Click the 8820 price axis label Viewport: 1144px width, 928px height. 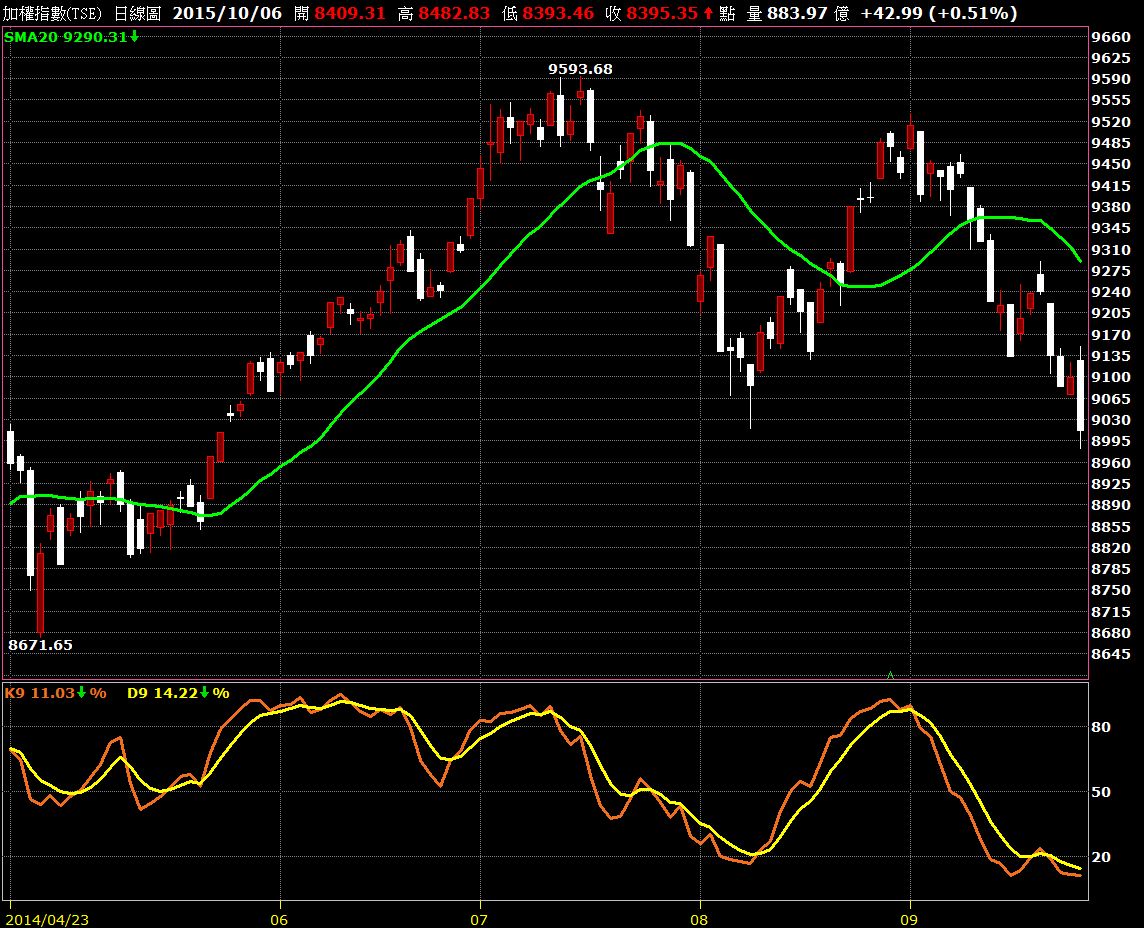click(x=1111, y=547)
